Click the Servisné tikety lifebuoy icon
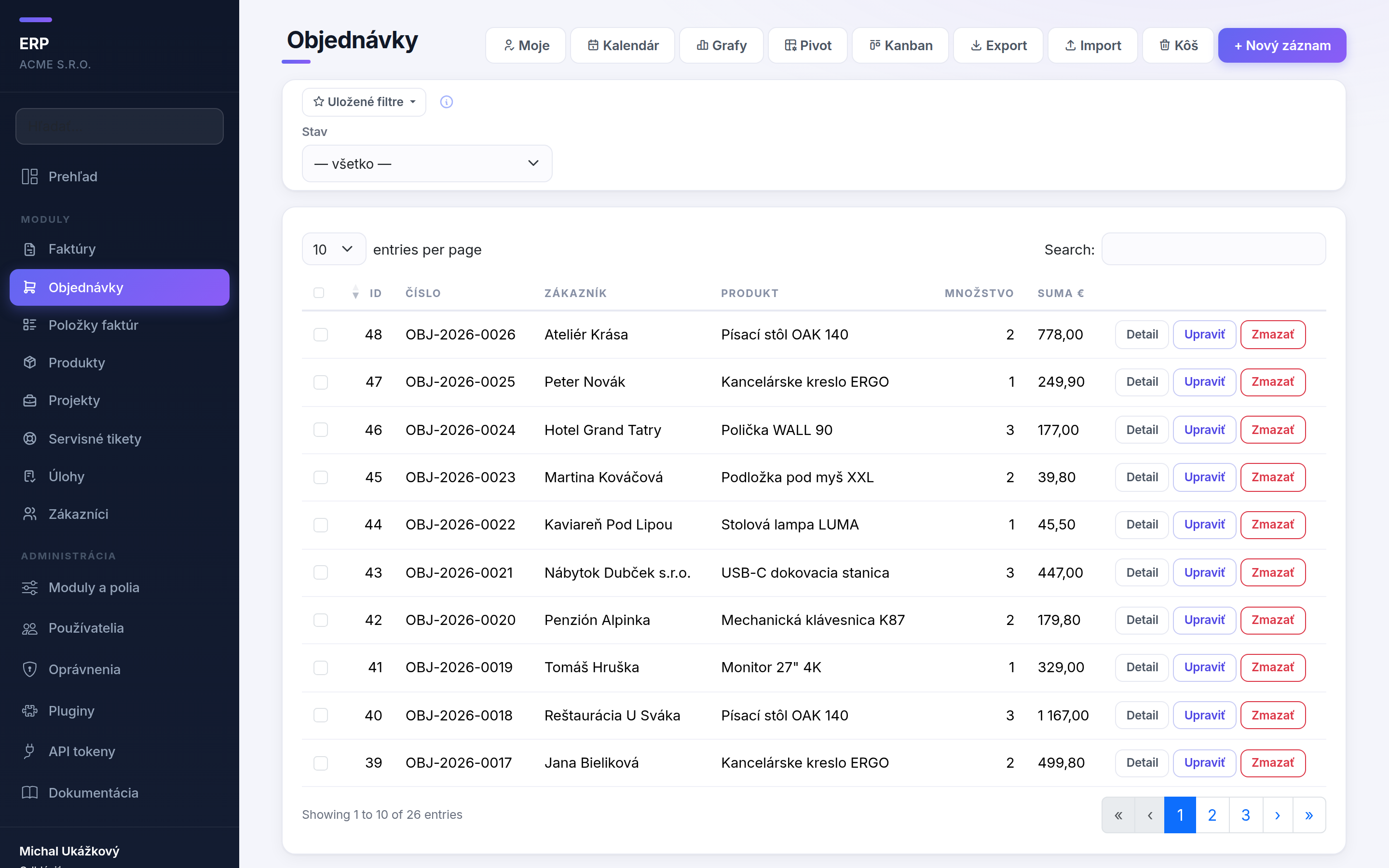Viewport: 1389px width, 868px height. pos(30,439)
